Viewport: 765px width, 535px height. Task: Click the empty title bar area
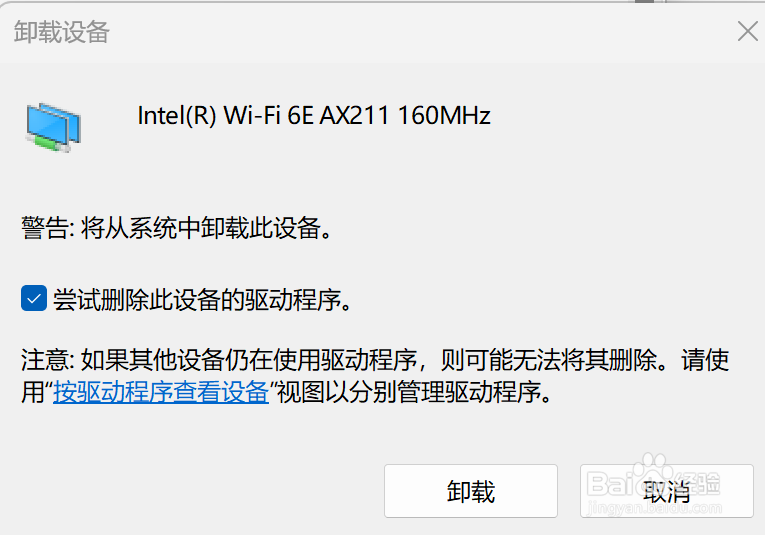[x=400, y=32]
